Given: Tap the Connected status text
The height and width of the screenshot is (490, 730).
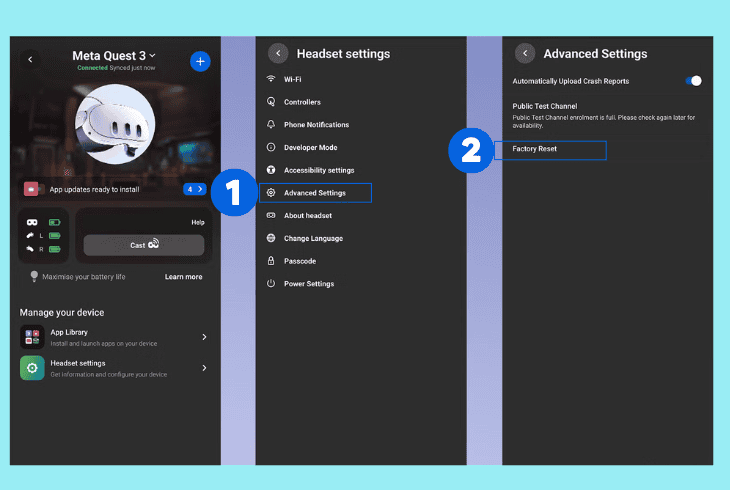Looking at the screenshot, I should (x=92, y=68).
